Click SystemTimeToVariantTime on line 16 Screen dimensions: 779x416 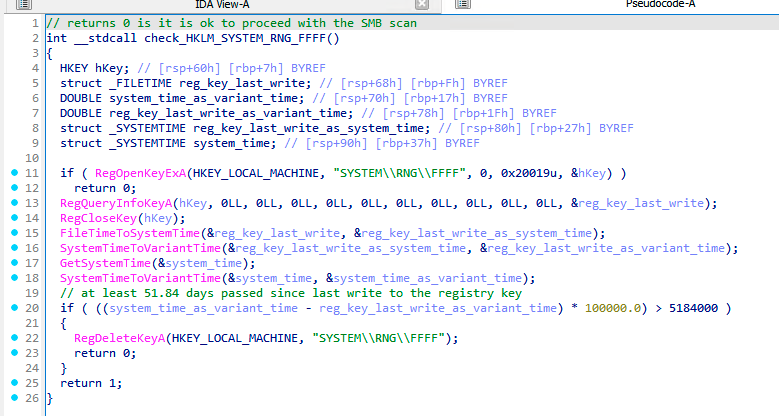click(140, 248)
